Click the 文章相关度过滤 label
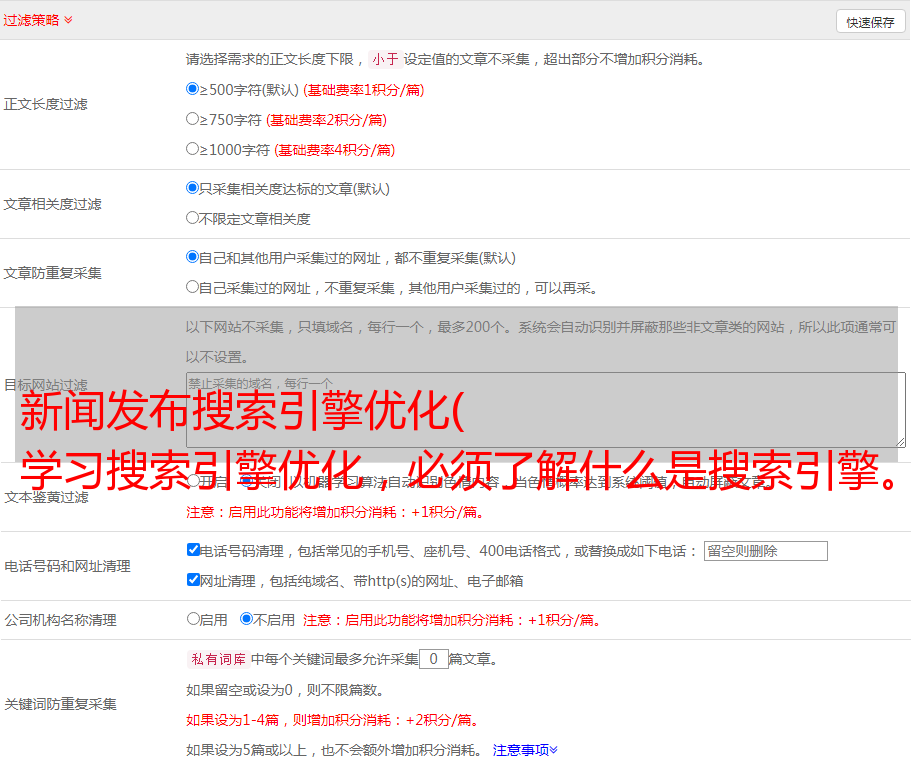The width and height of the screenshot is (912, 768). (x=52, y=204)
